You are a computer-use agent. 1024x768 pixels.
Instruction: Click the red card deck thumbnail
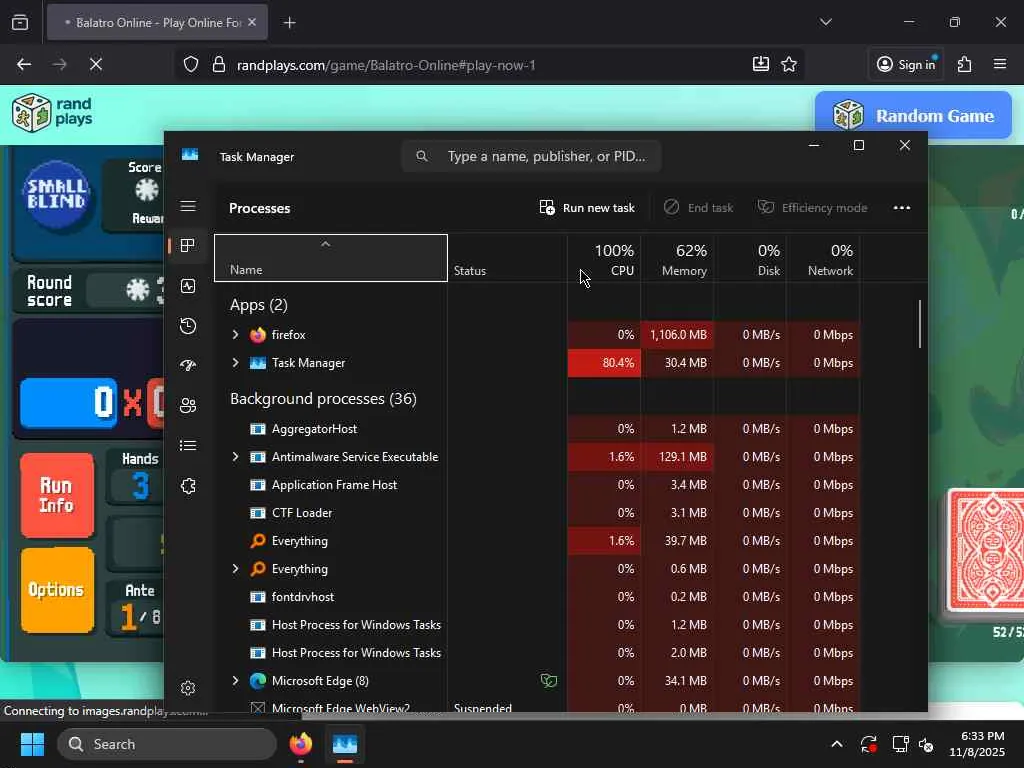[986, 550]
